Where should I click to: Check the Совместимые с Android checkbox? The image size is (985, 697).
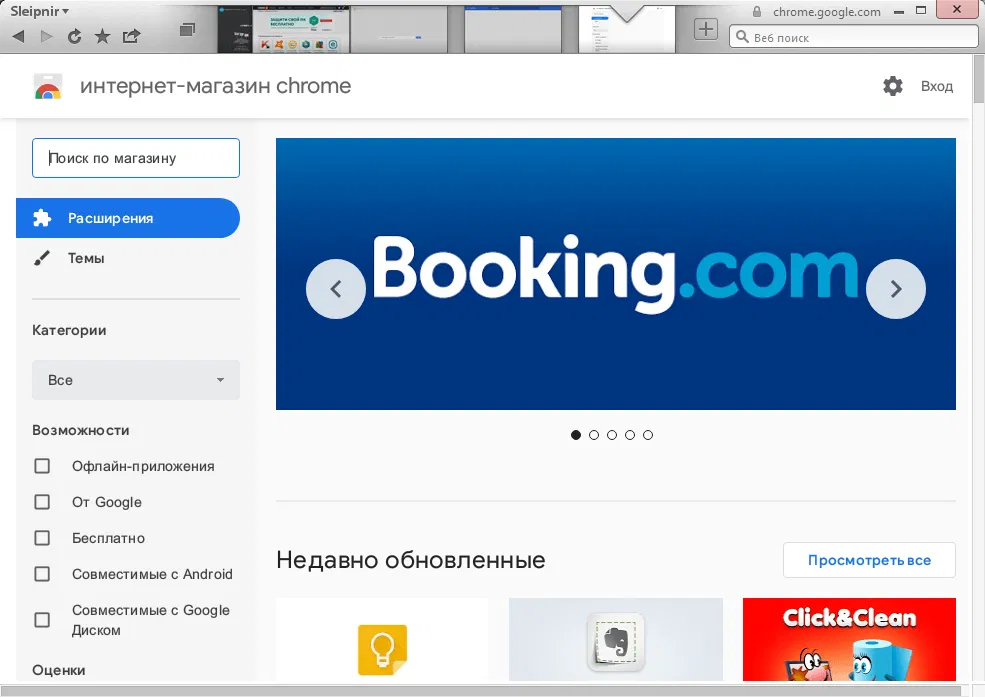42,574
